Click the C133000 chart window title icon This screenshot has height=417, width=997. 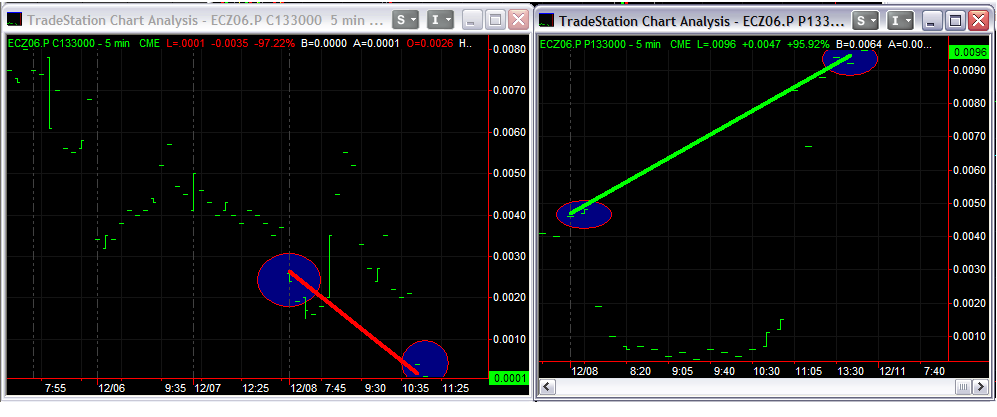pyautogui.click(x=15, y=20)
